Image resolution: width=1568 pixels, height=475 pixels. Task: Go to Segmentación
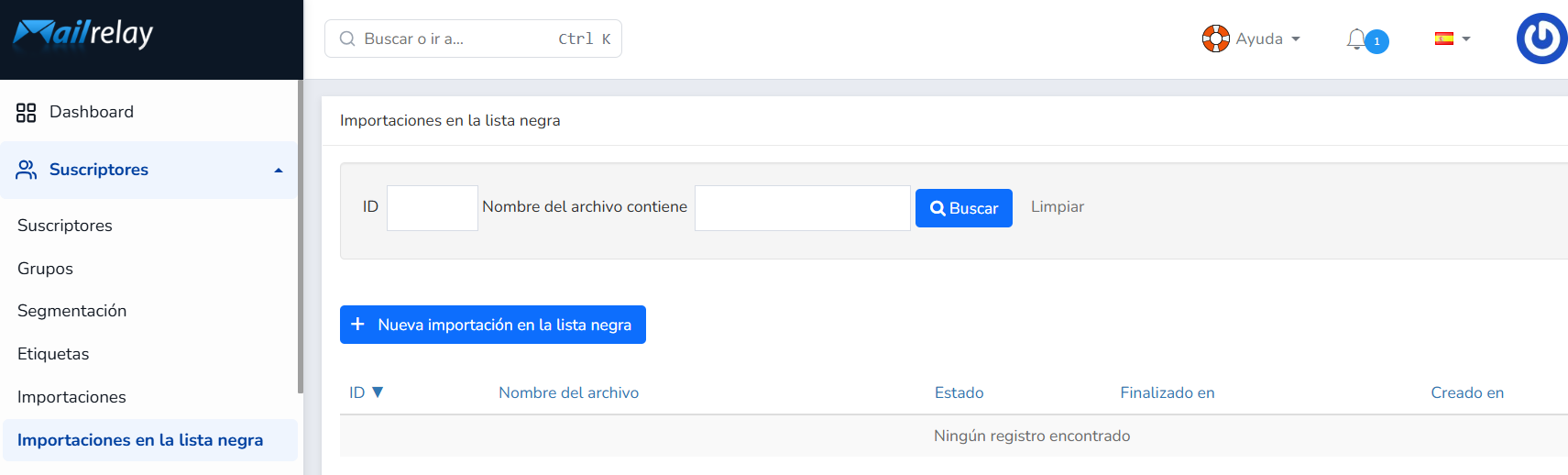71,311
